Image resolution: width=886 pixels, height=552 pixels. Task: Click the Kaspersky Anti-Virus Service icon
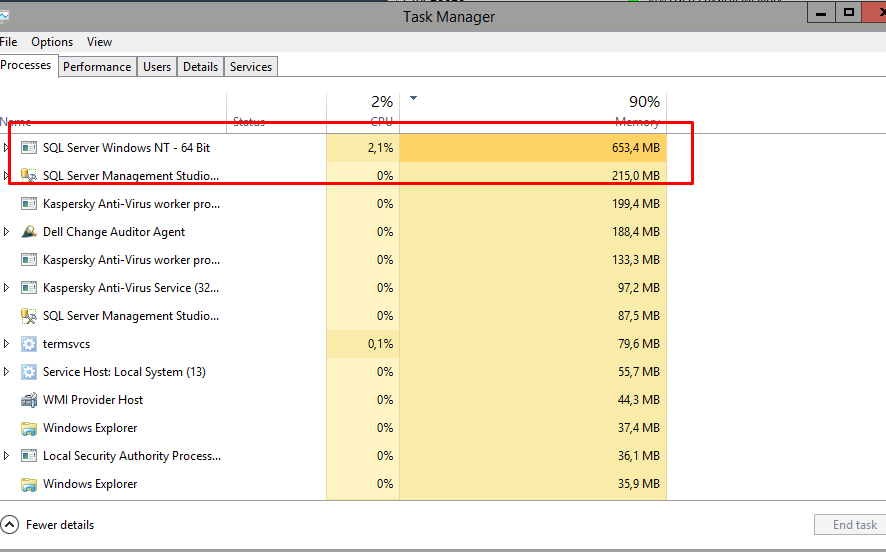coord(29,288)
